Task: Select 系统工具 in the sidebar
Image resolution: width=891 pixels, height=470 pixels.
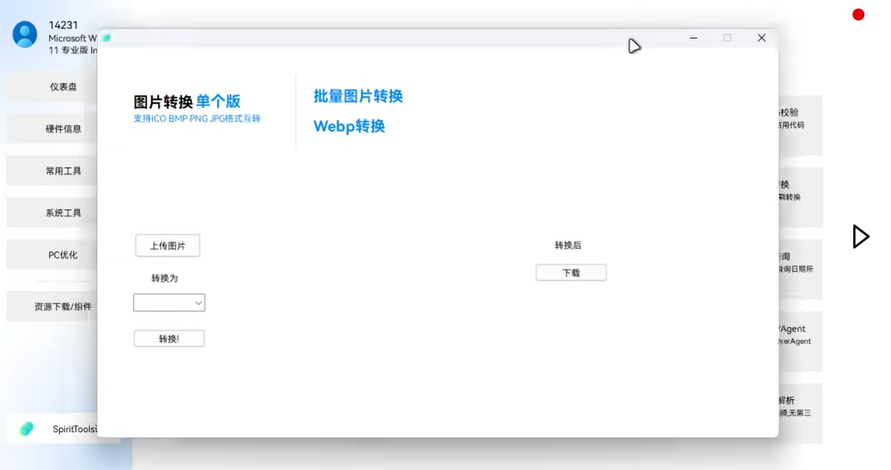Action: tap(51, 213)
